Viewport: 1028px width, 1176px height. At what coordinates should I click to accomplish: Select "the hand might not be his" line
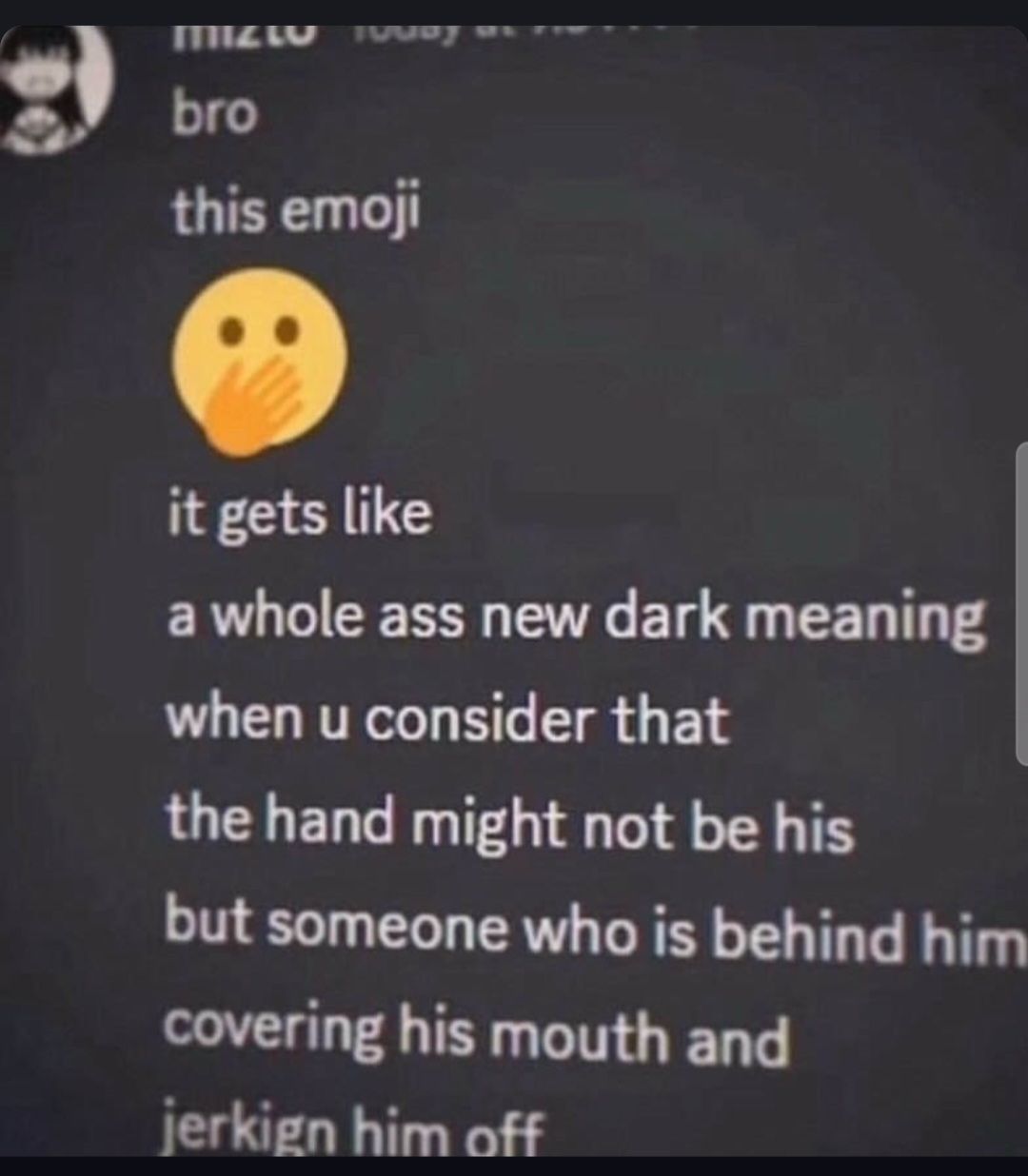[509, 823]
